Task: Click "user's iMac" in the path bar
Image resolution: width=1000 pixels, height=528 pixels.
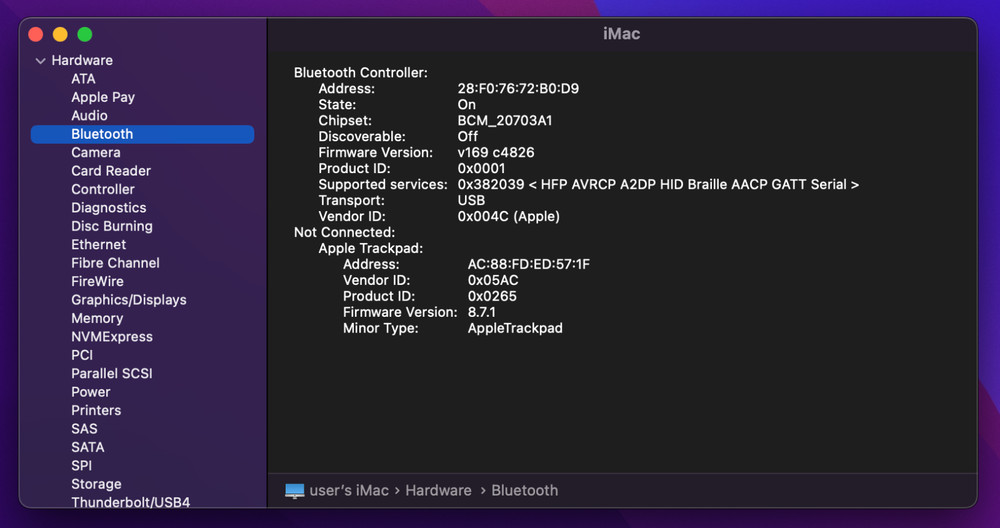Action: tap(348, 491)
